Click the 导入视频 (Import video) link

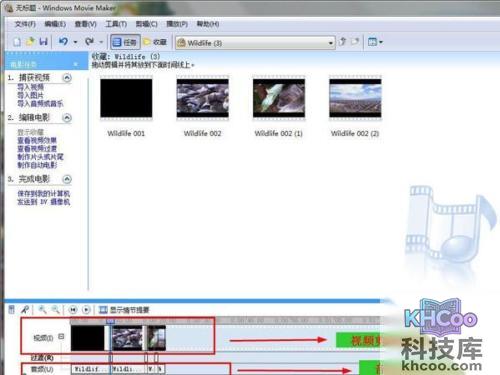[x=30, y=87]
